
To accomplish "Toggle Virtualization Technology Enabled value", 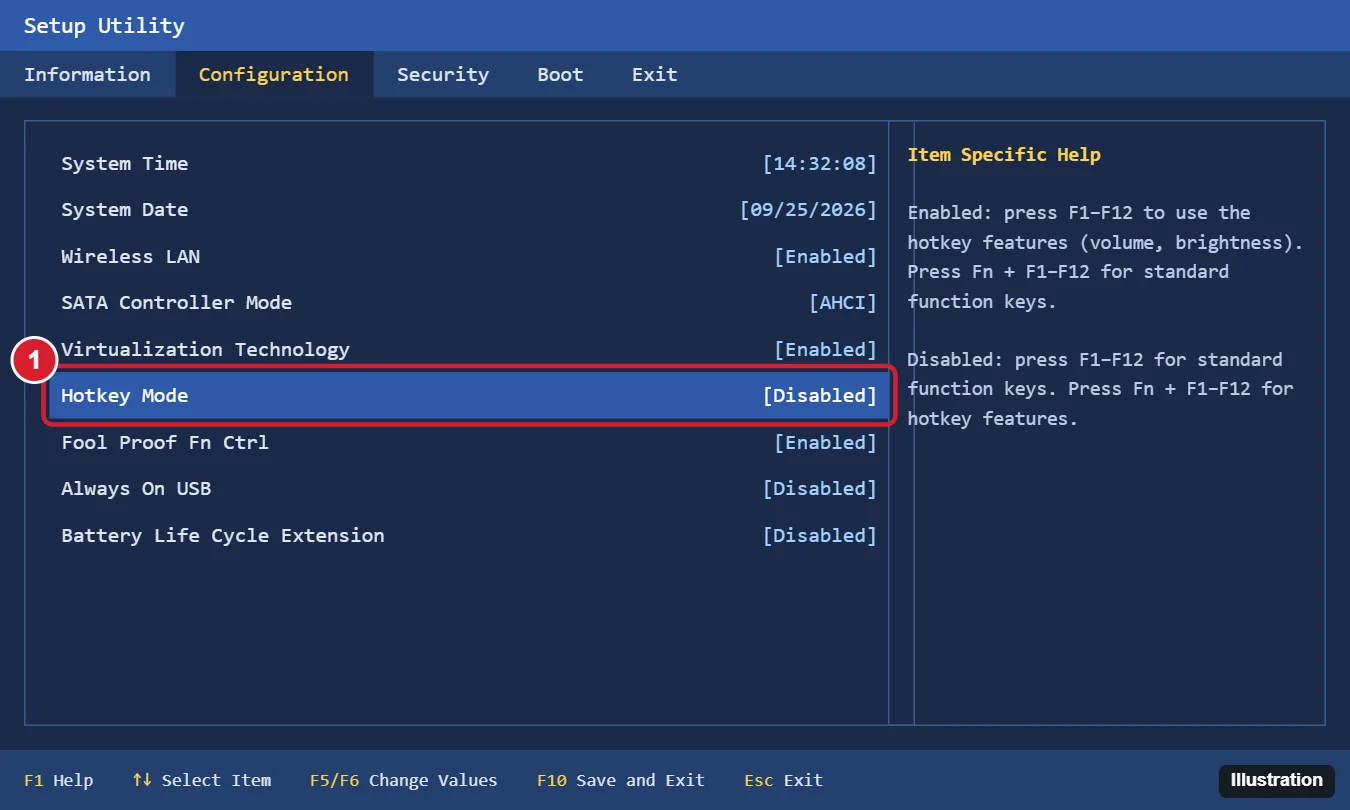I will click(x=826, y=349).
